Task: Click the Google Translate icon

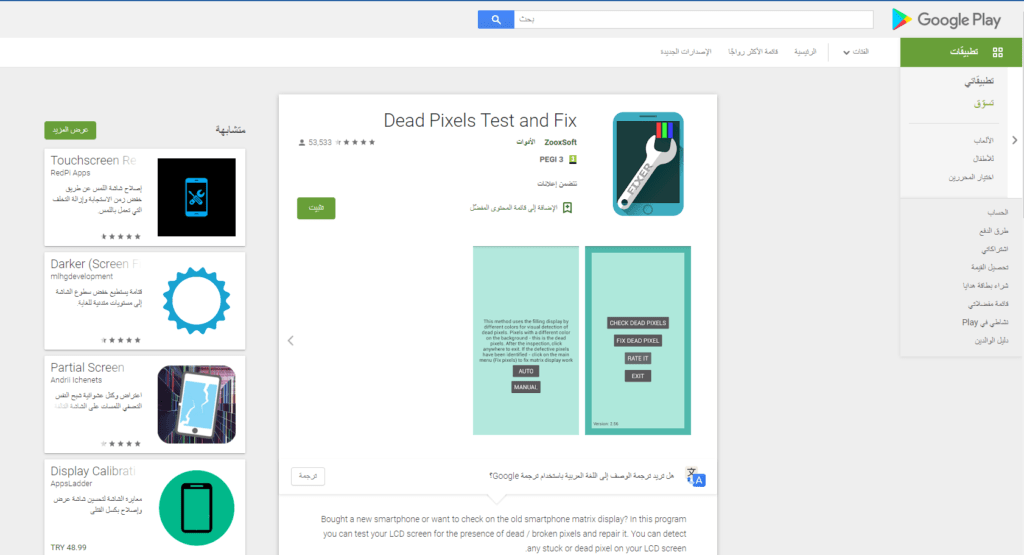Action: (696, 477)
